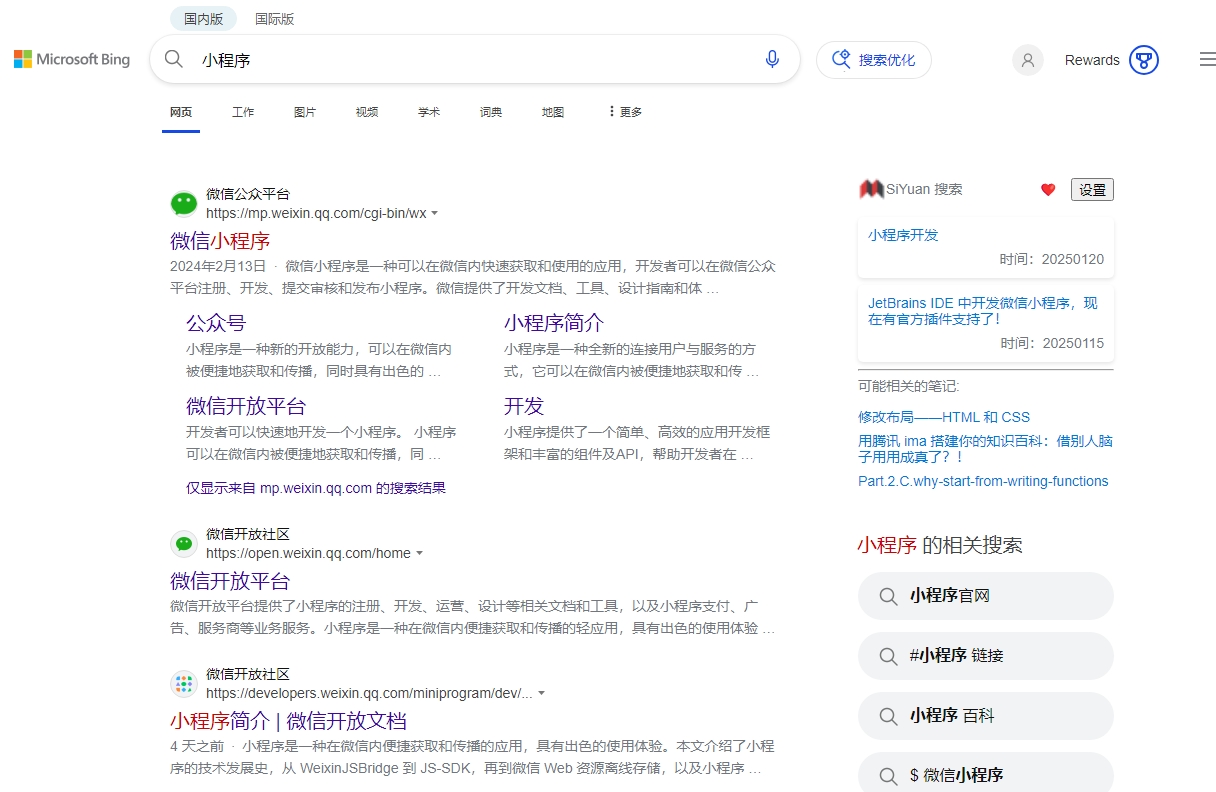Click inside the search input box
Screen dimensions: 1216x792
pos(450,60)
